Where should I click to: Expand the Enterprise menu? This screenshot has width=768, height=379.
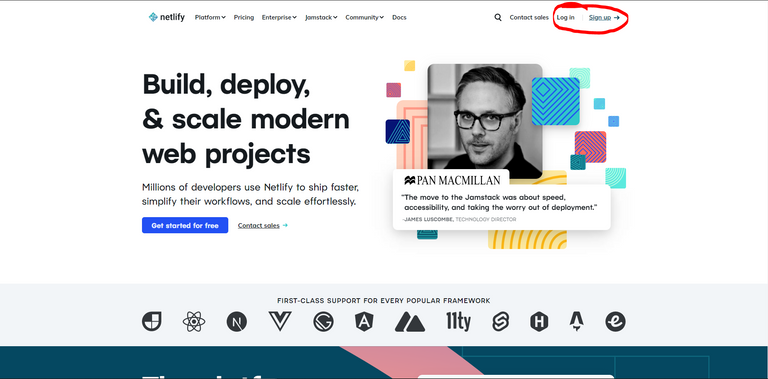coord(279,17)
